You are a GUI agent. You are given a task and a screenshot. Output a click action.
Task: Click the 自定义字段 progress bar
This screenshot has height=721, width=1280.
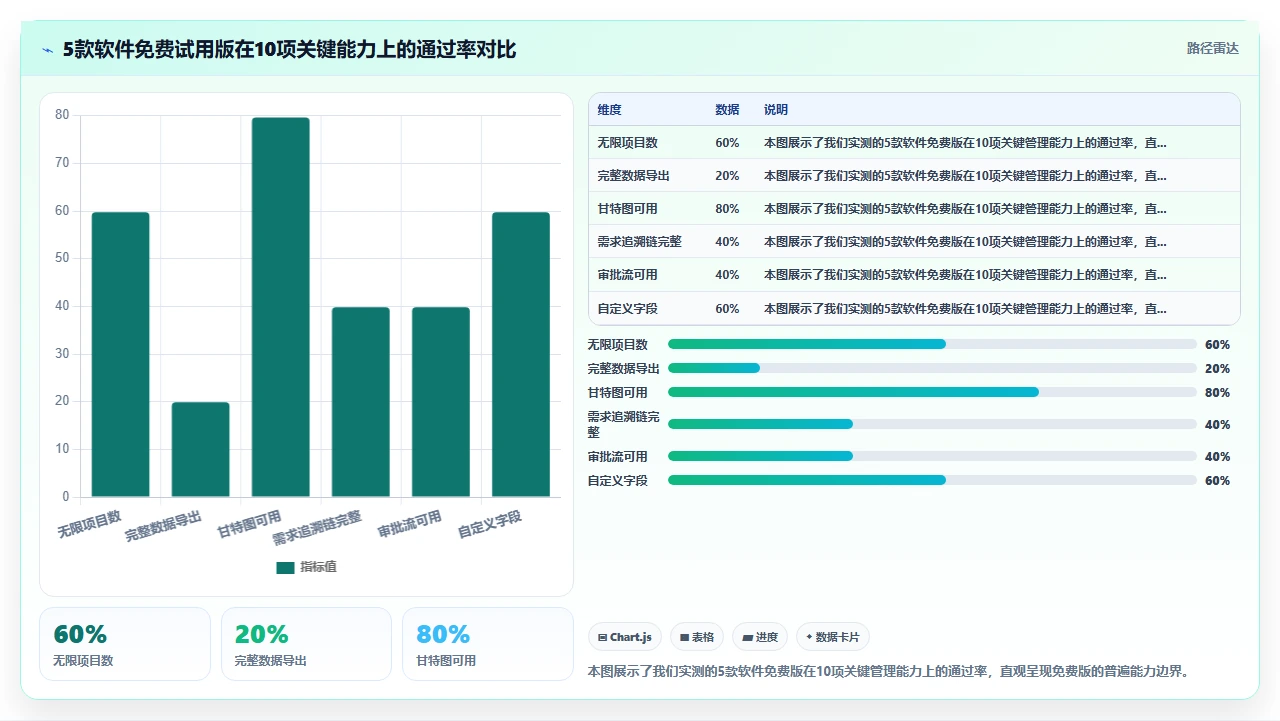tap(932, 480)
